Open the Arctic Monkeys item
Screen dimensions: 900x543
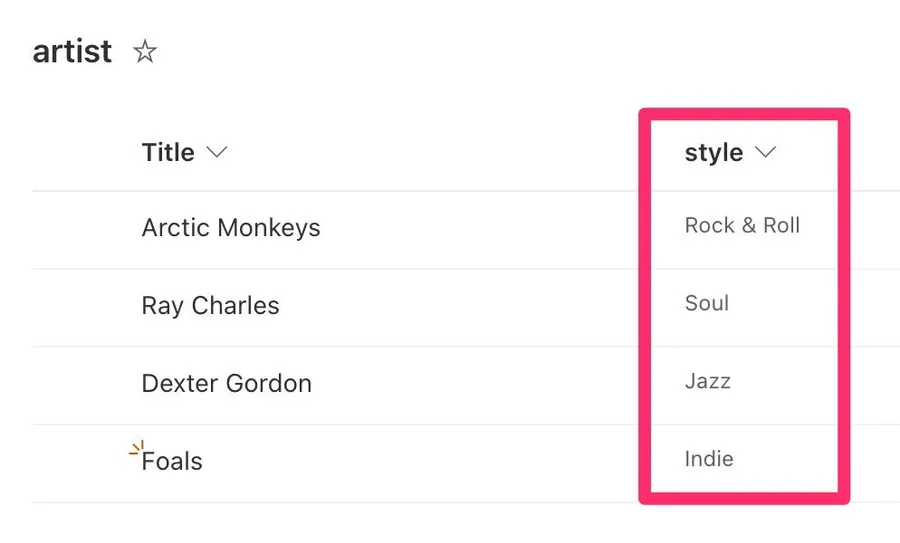(x=231, y=228)
